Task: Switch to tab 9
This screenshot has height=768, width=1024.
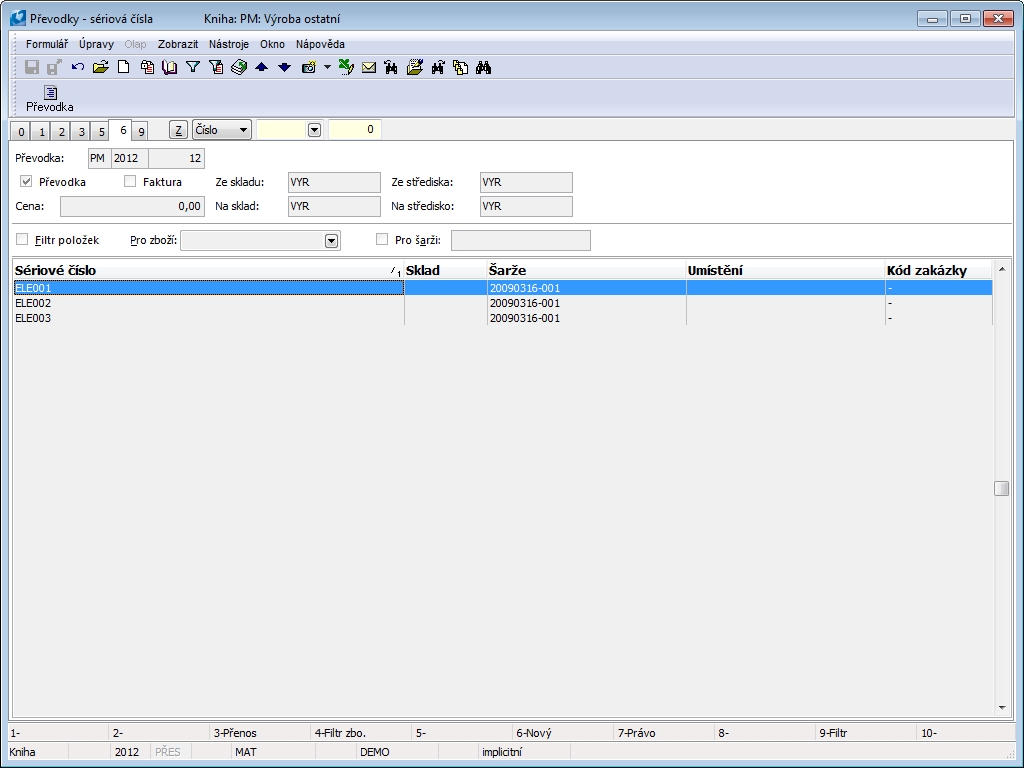Action: (141, 131)
